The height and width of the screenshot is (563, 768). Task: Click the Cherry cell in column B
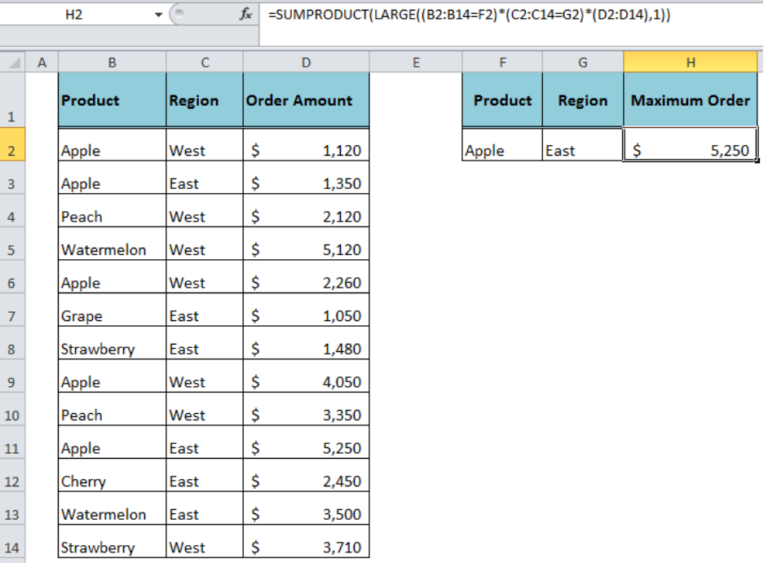point(112,481)
